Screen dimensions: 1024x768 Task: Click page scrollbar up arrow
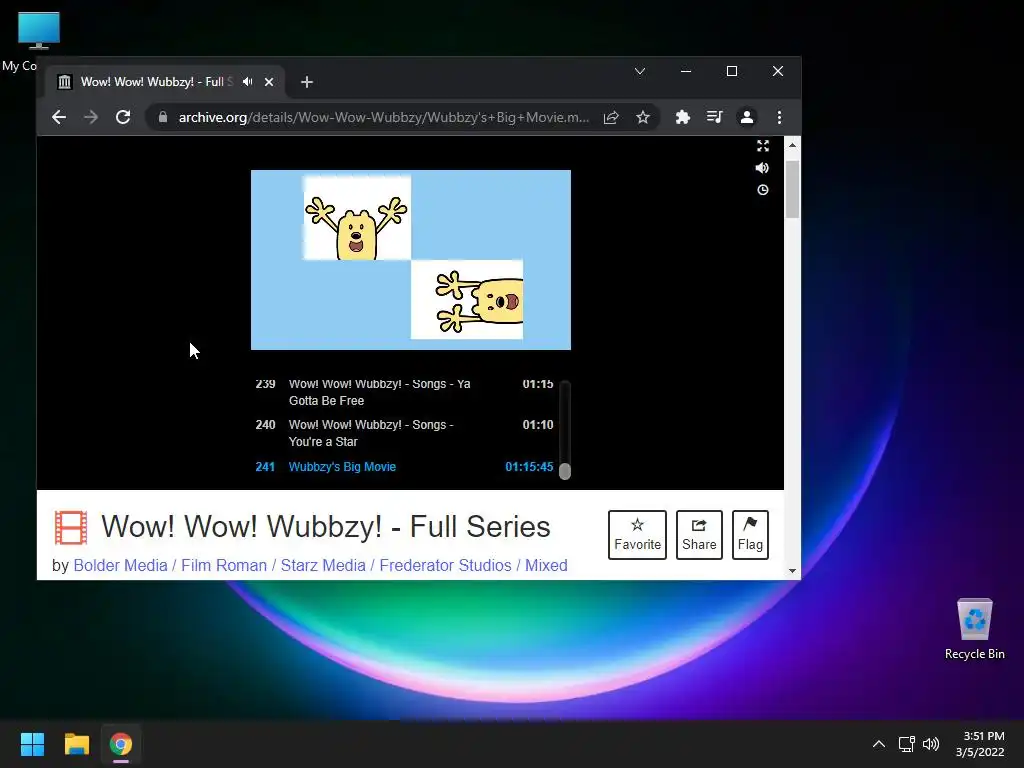(x=792, y=145)
